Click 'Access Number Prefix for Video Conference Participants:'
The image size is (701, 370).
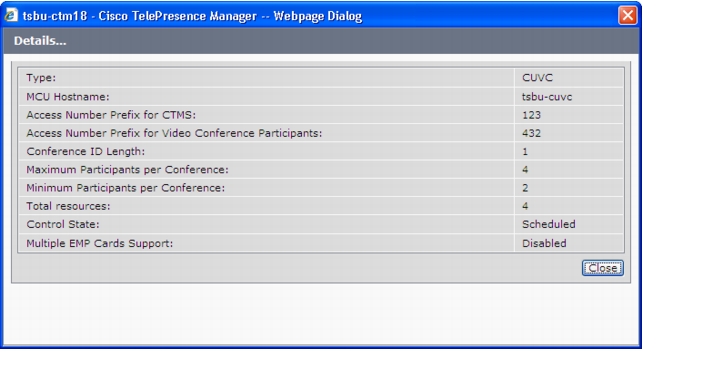tap(174, 133)
